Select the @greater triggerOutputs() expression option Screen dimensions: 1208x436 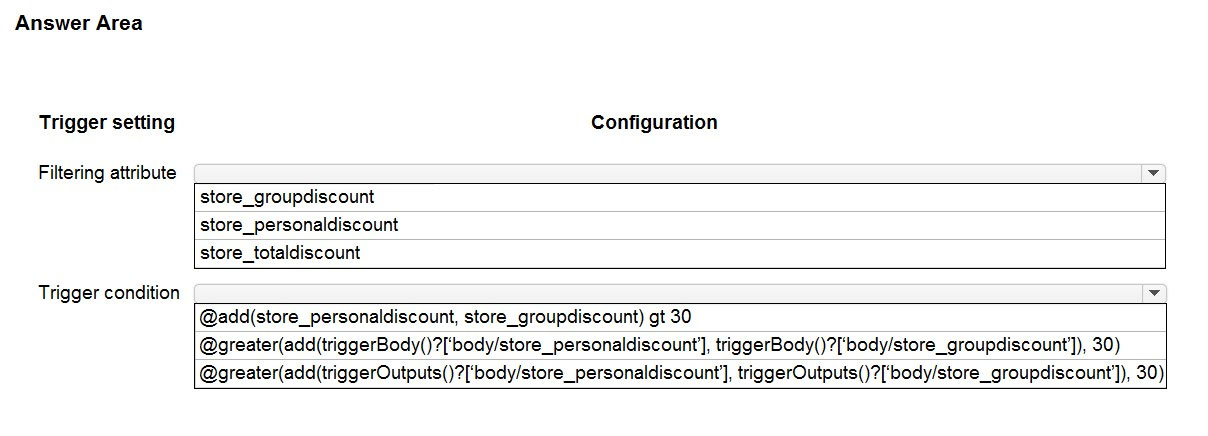pyautogui.click(x=680, y=373)
